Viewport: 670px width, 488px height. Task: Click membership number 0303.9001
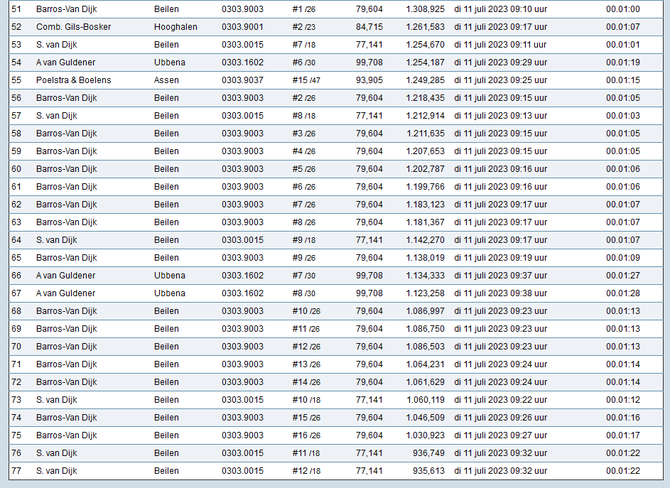pos(242,27)
